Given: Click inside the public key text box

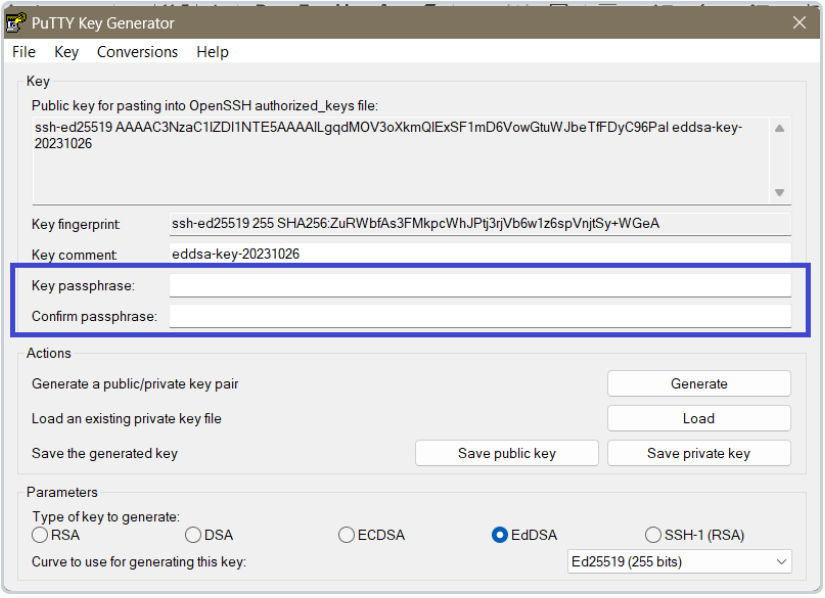Looking at the screenshot, I should pos(401,160).
